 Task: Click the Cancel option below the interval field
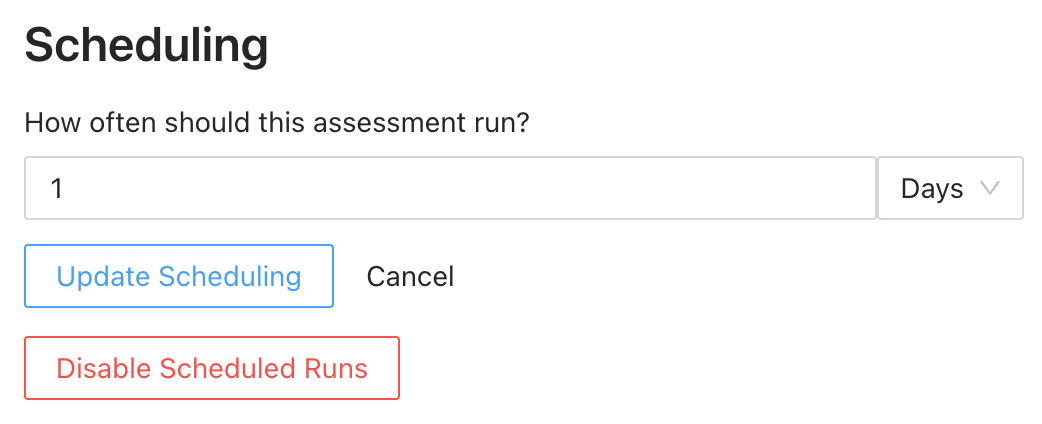click(x=410, y=276)
